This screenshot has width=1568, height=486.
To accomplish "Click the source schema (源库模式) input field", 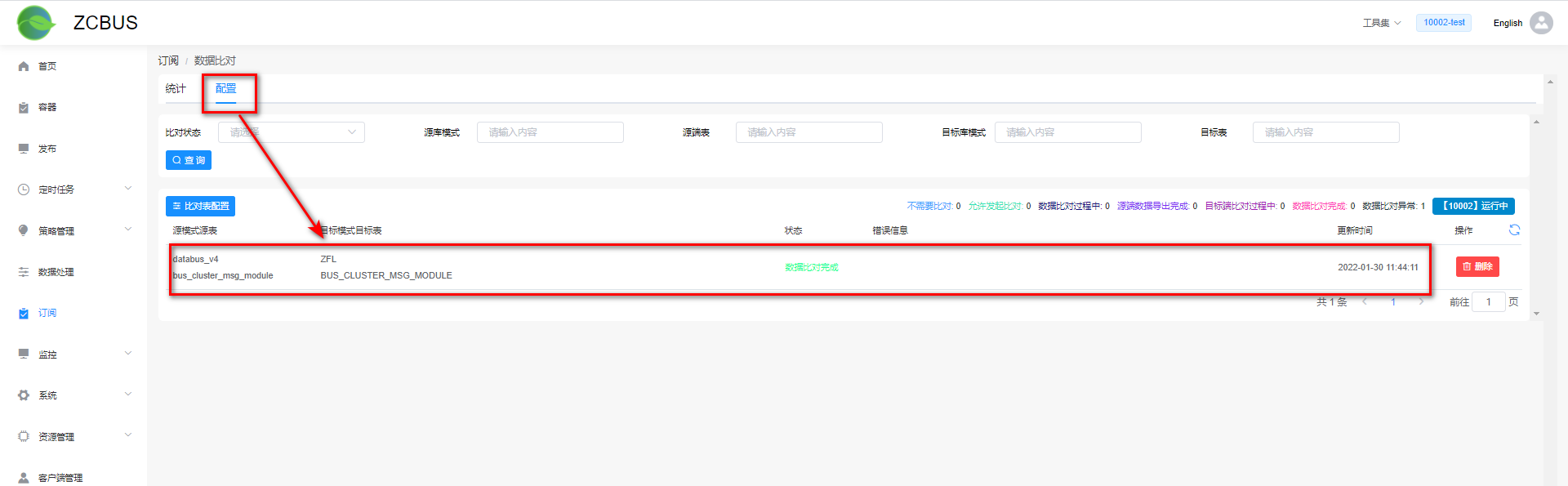I will tap(550, 132).
